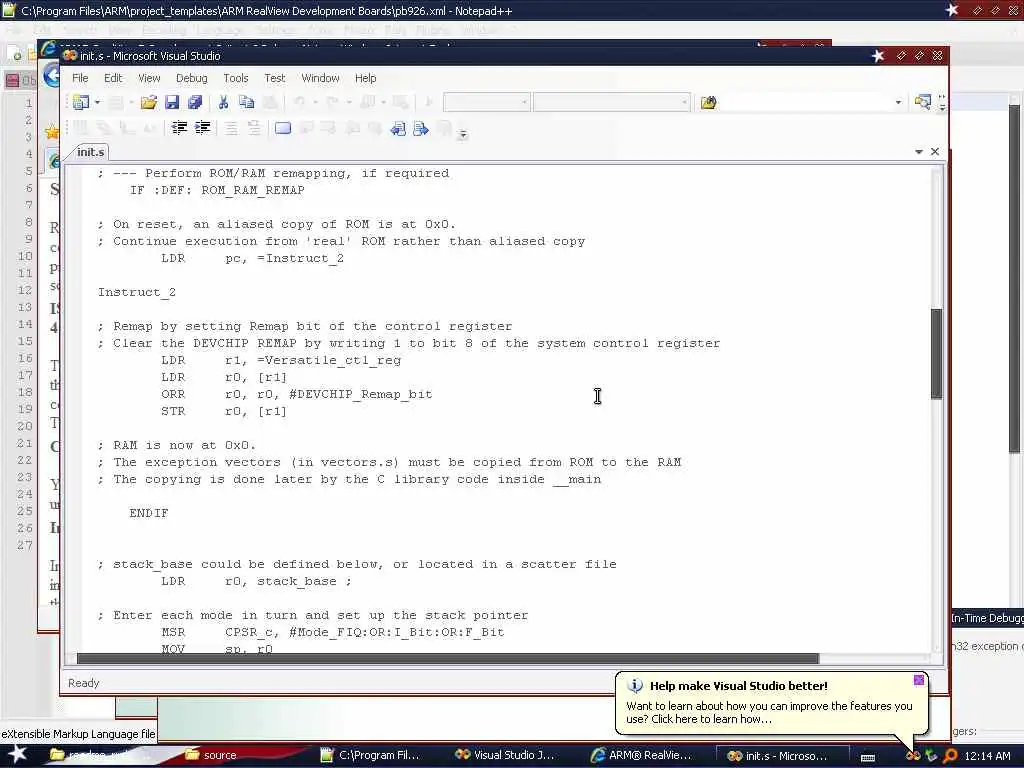Open the Help menu
This screenshot has width=1024, height=768.
(366, 78)
